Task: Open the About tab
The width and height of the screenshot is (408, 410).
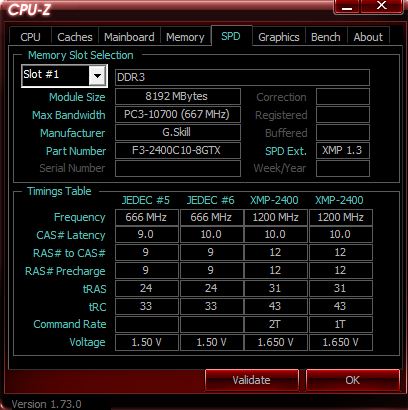Action: 368,37
